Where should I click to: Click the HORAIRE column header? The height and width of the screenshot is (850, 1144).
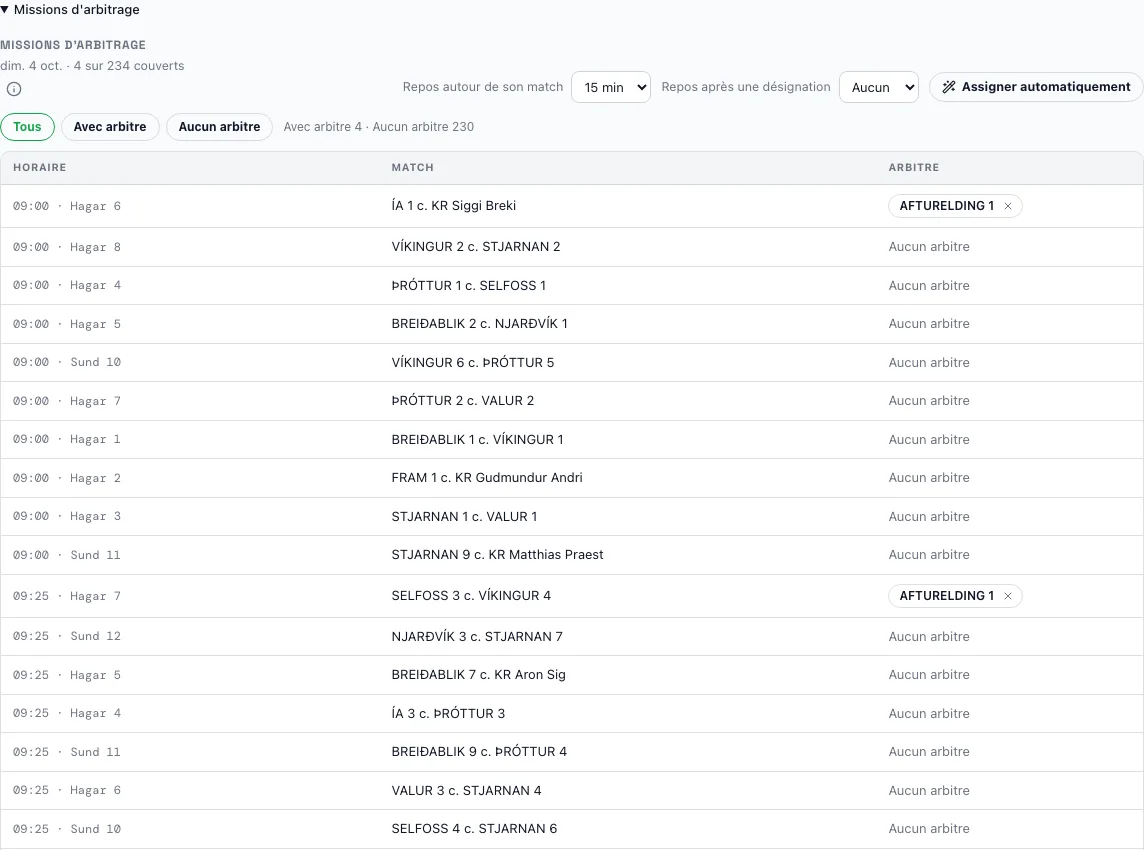click(x=39, y=167)
